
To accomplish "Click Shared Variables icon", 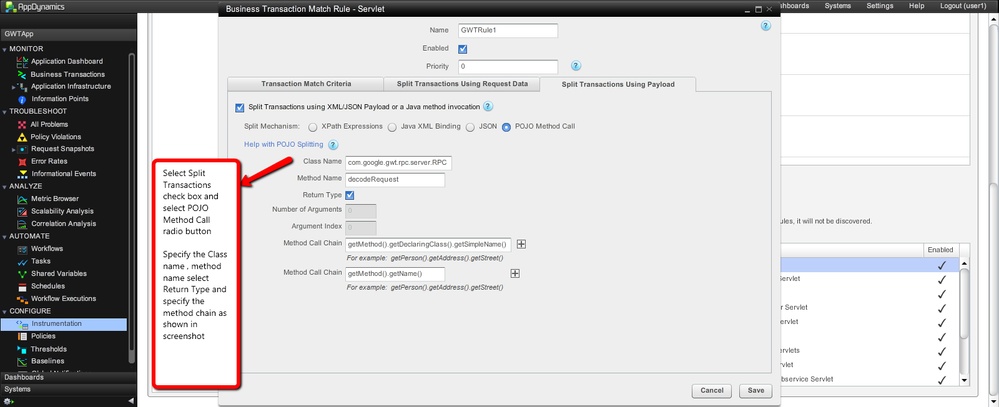I will pyautogui.click(x=22, y=273).
